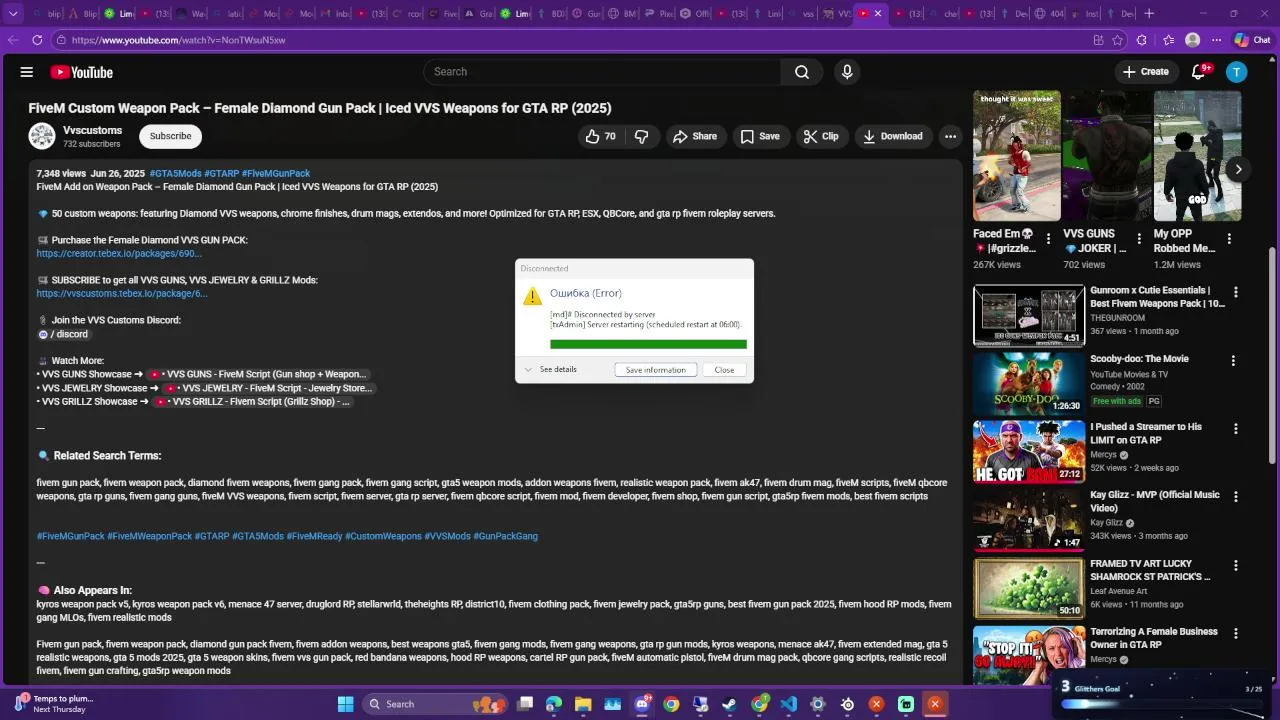Open the YouTube hamburger guide menu
Viewport: 1280px width, 720px height.
tap(27, 72)
